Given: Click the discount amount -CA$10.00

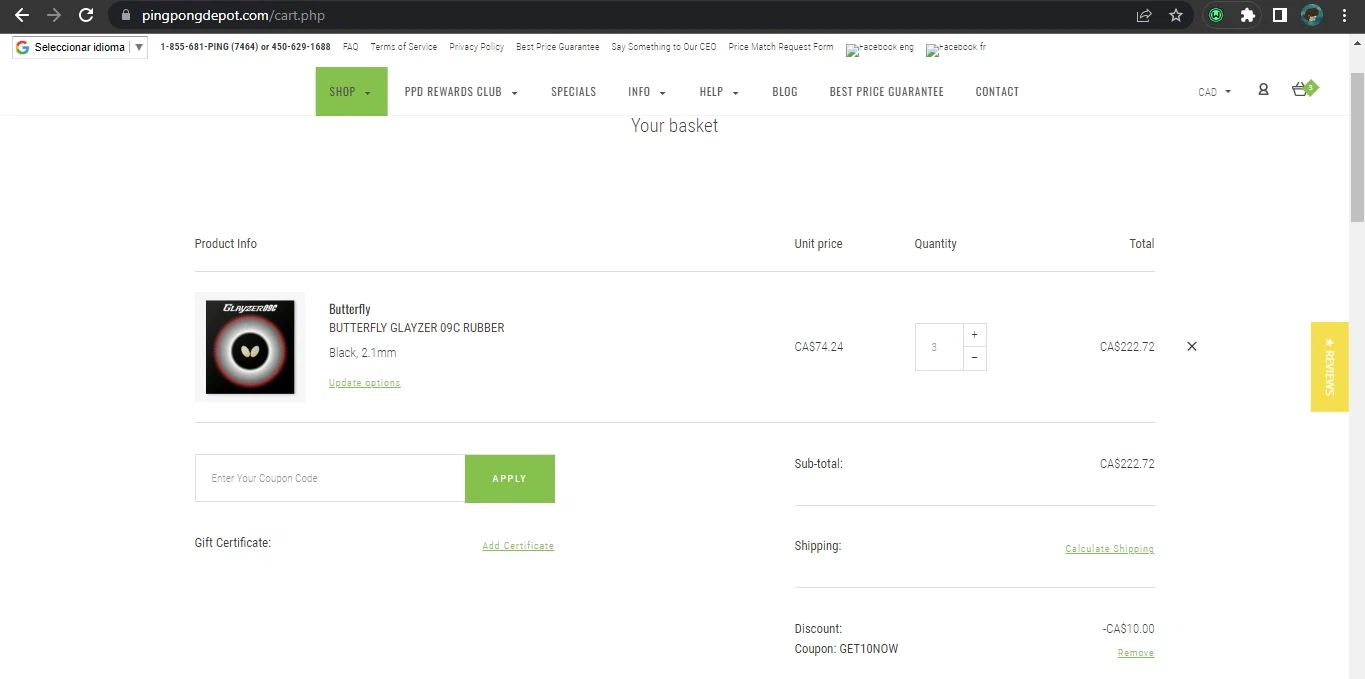Looking at the screenshot, I should 1128,629.
